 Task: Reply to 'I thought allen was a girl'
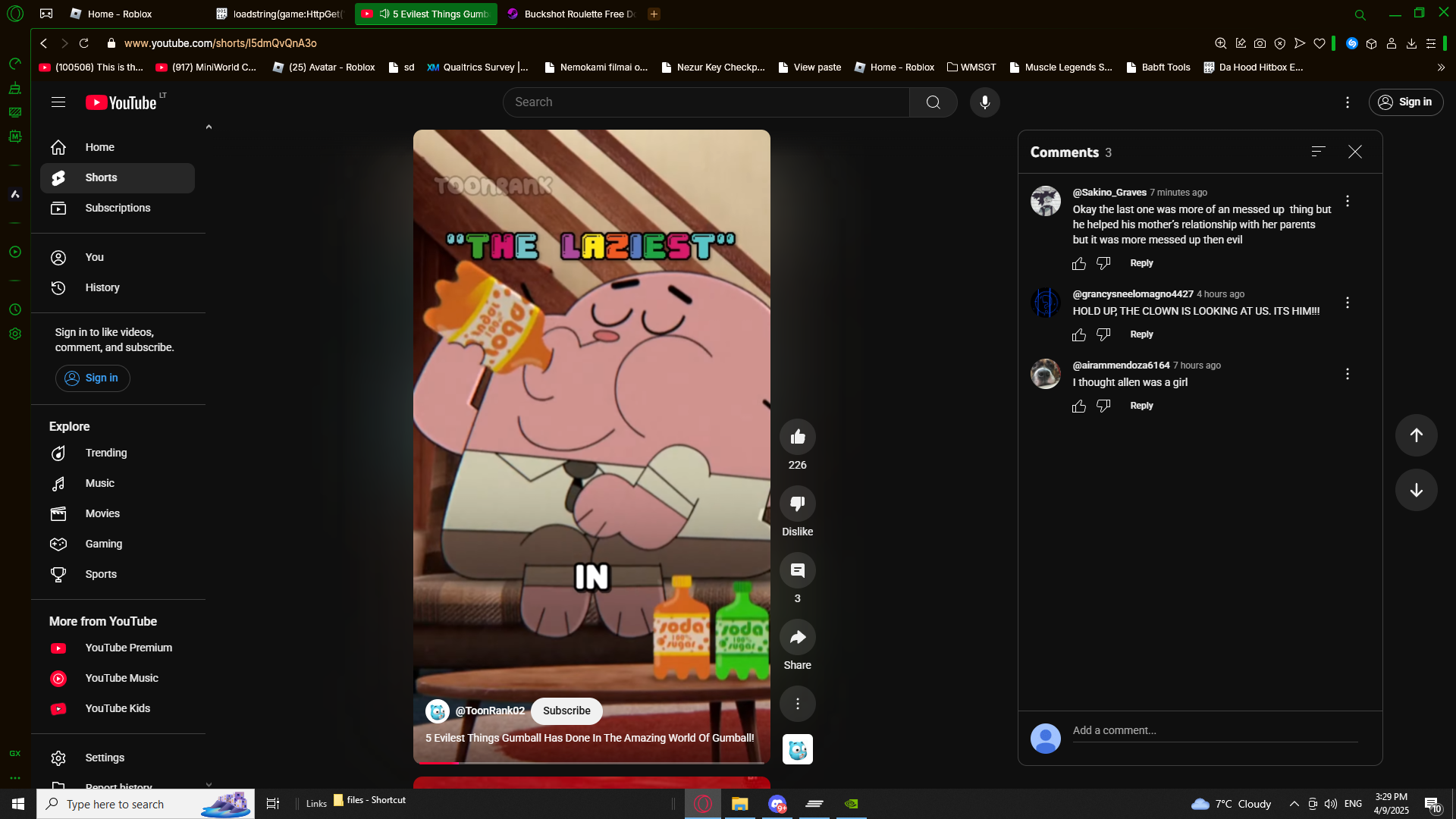point(1141,406)
